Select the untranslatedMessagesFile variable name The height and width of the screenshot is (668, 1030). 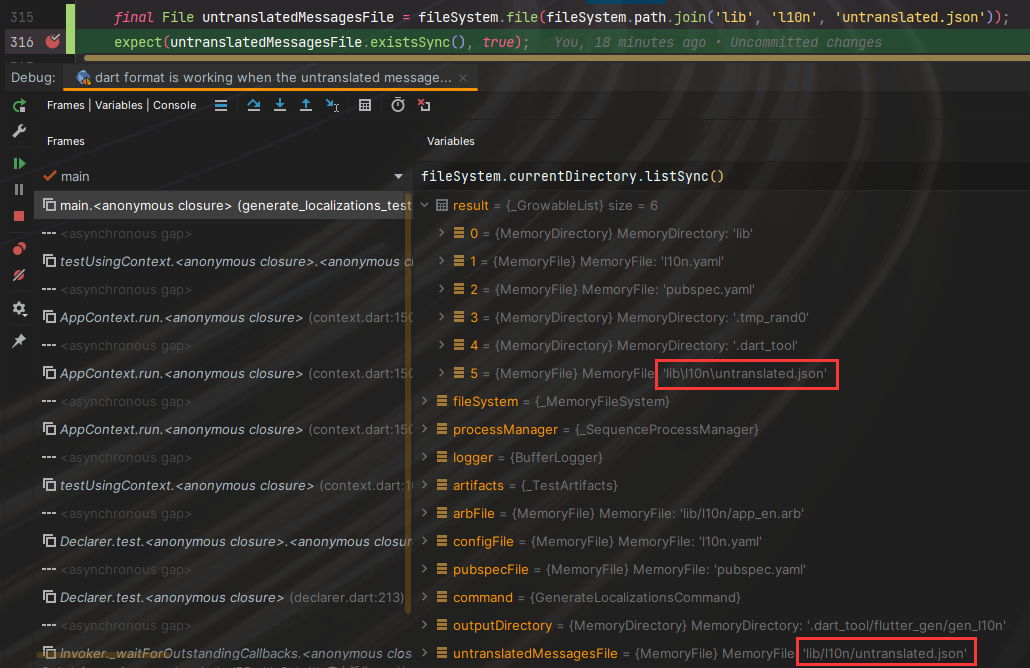pos(535,654)
